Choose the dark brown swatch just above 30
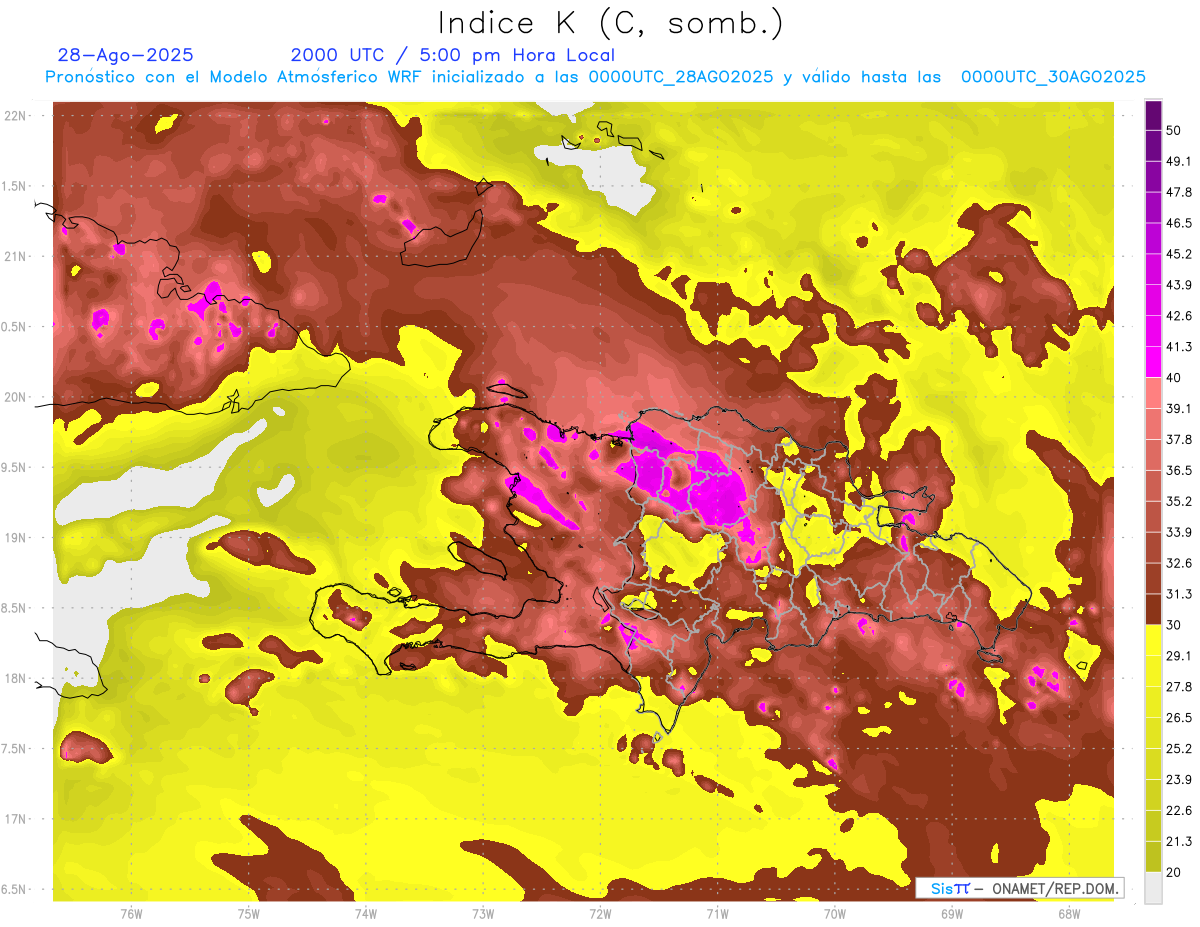Image resolution: width=1200 pixels, height=927 pixels. 1153,610
